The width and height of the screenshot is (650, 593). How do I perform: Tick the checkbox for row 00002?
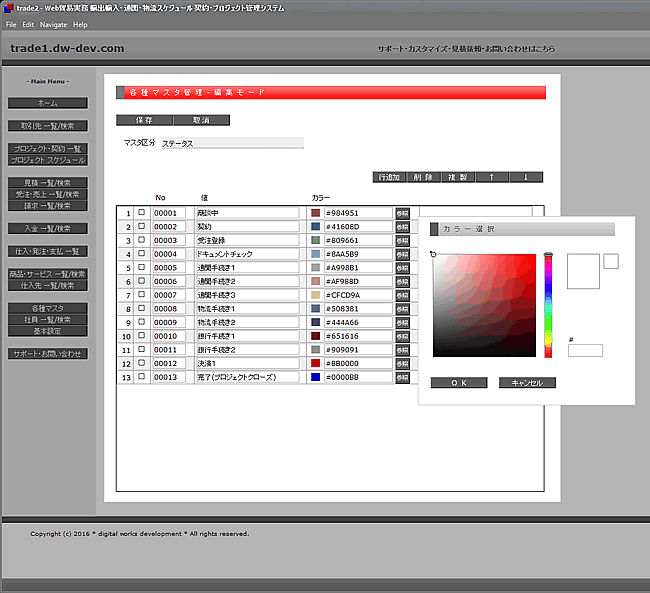pyautogui.click(x=141, y=226)
